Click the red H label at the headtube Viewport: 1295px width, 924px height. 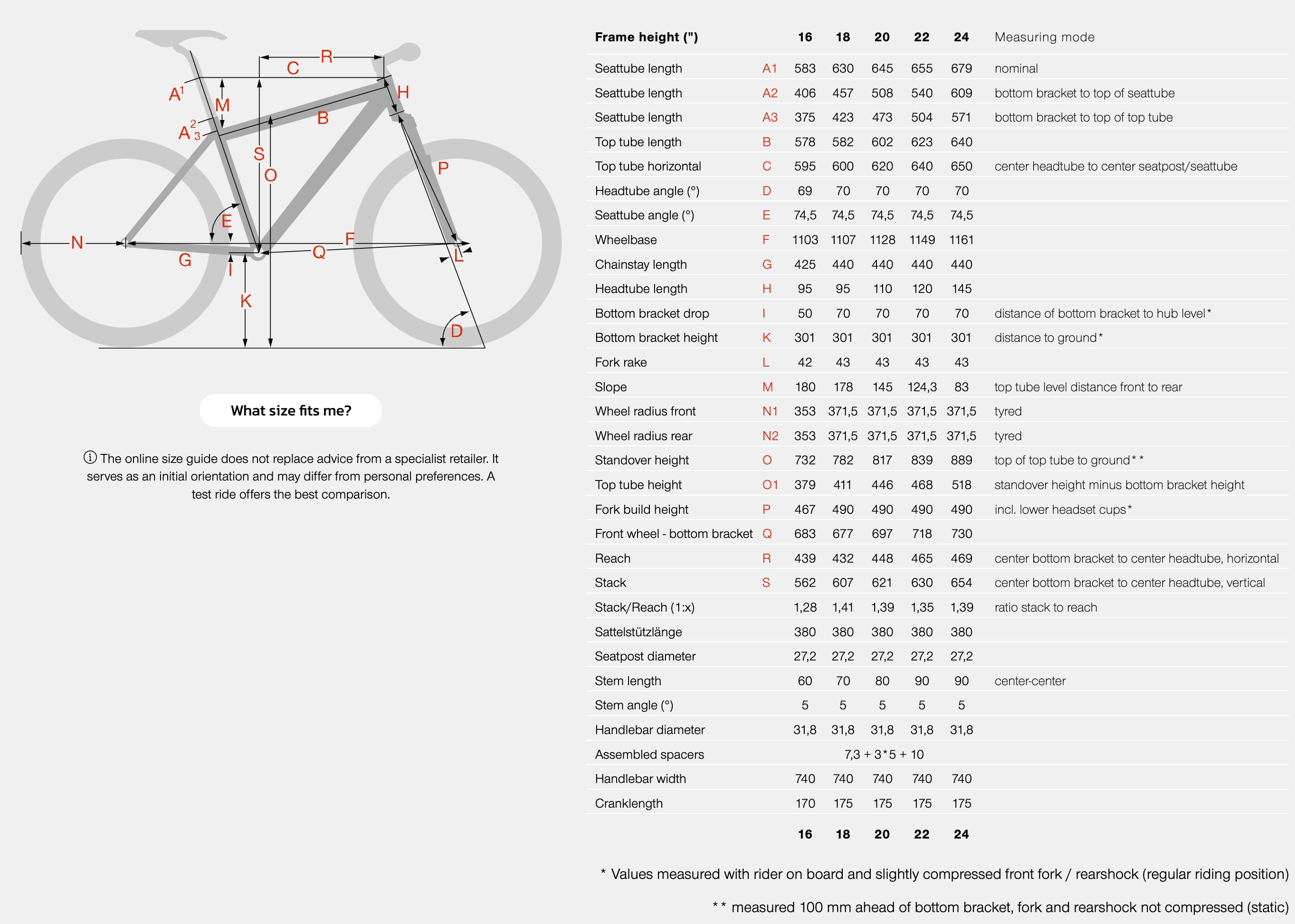(x=403, y=92)
